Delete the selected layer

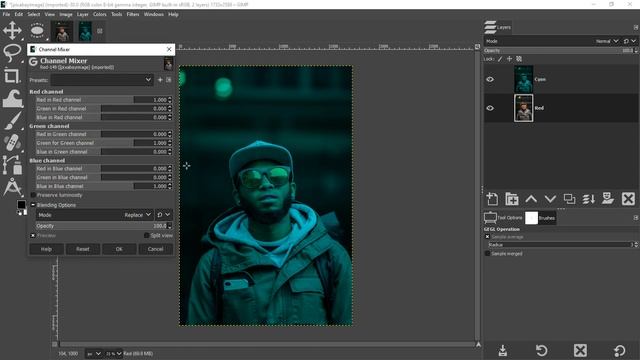[628, 199]
